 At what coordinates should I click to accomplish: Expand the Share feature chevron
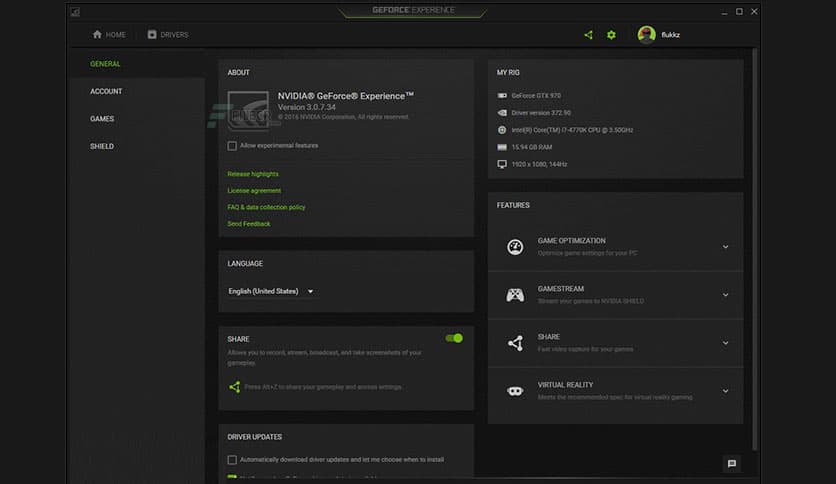(725, 343)
